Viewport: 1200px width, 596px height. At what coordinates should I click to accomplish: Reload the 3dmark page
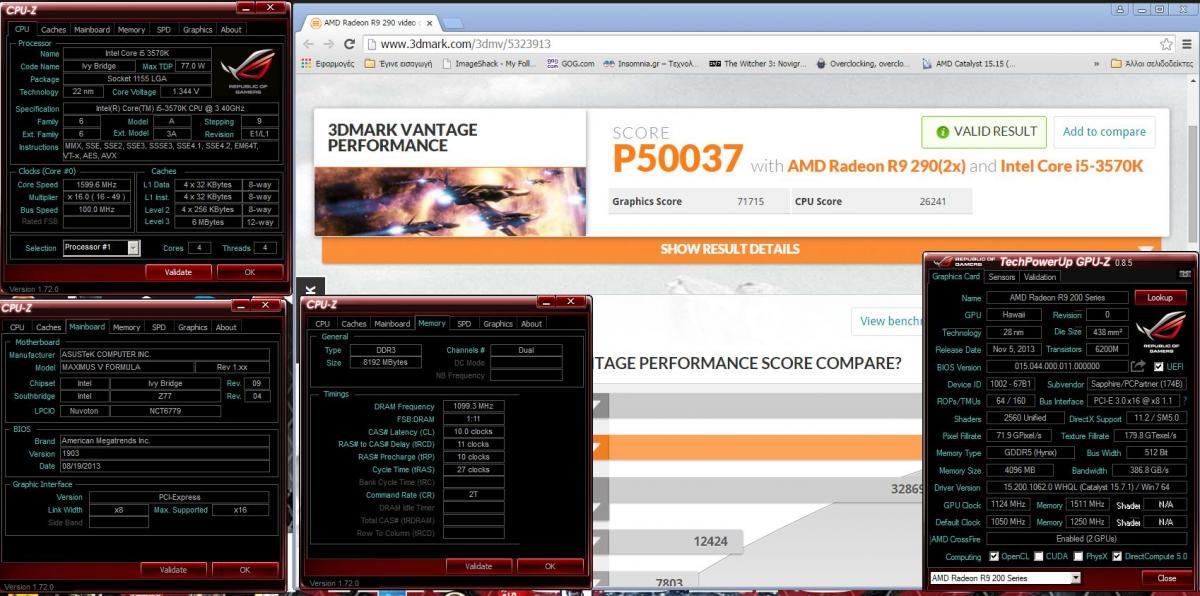350,44
